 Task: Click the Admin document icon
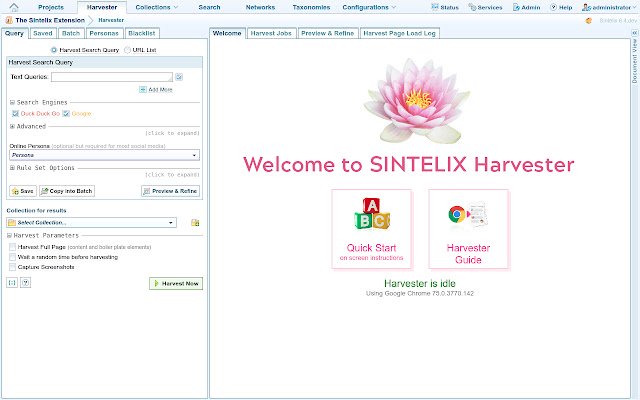tap(516, 7)
